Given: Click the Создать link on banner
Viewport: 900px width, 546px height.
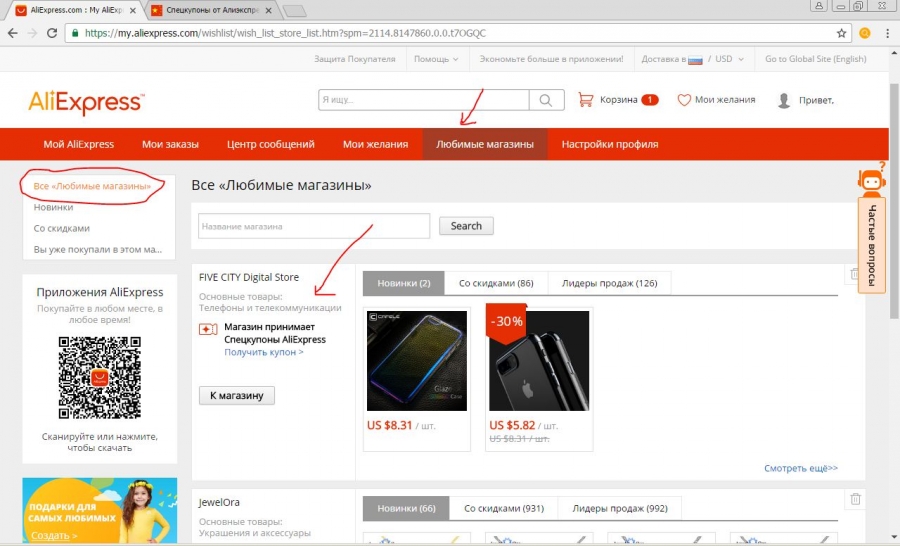Looking at the screenshot, I should click(x=54, y=536).
